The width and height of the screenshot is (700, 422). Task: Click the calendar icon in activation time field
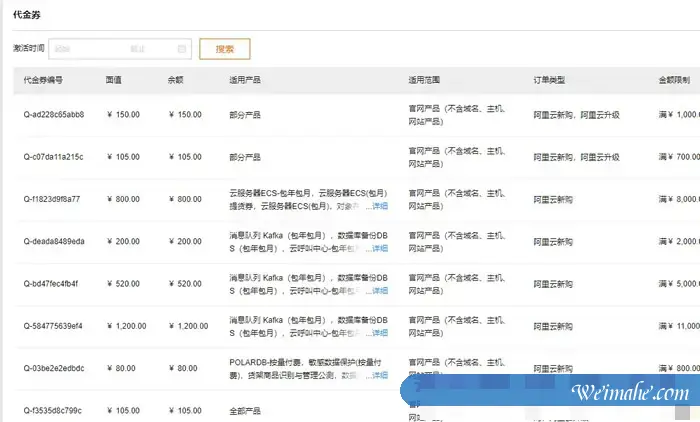pyautogui.click(x=182, y=49)
